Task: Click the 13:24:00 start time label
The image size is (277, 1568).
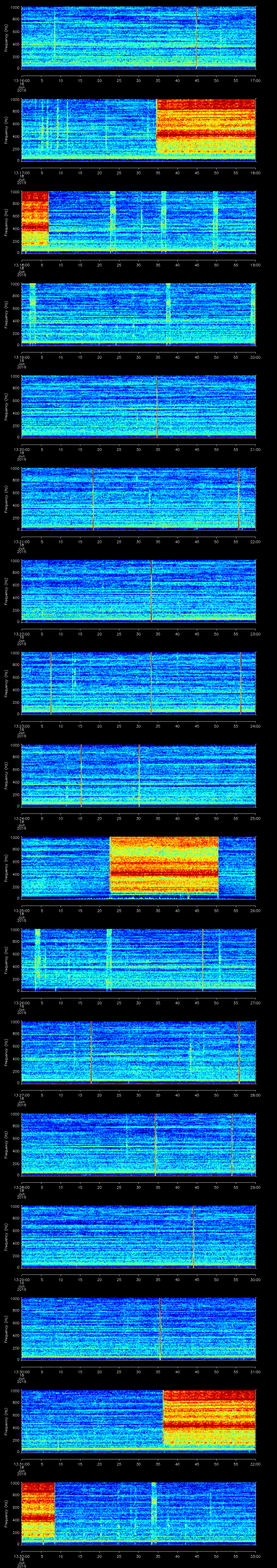Action: [22, 818]
